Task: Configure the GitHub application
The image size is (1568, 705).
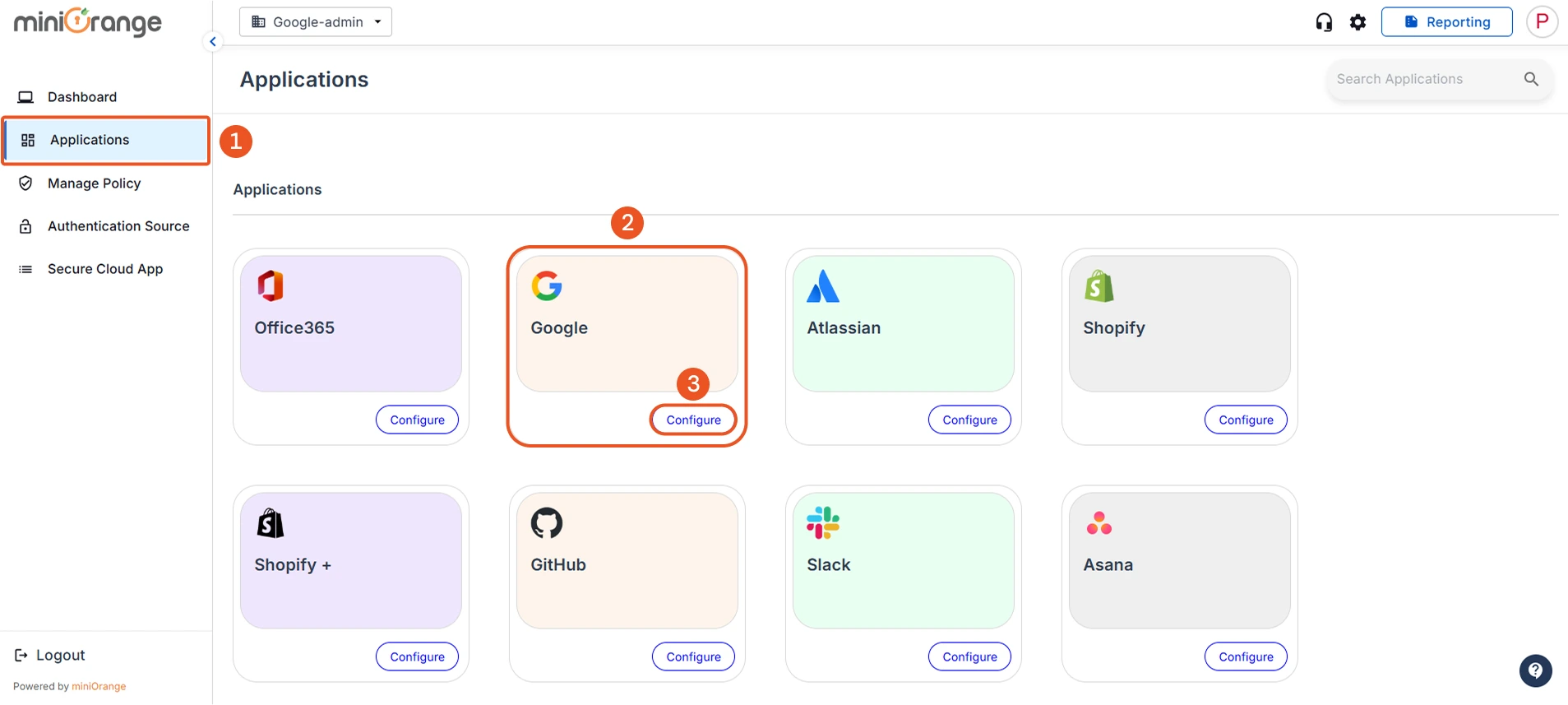Action: (x=694, y=656)
